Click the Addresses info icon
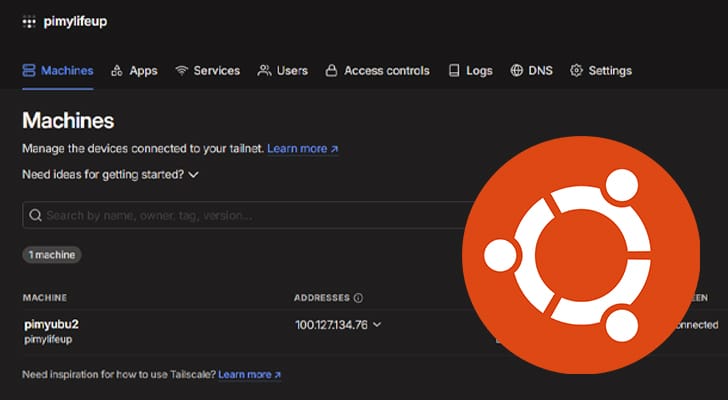 [x=358, y=298]
